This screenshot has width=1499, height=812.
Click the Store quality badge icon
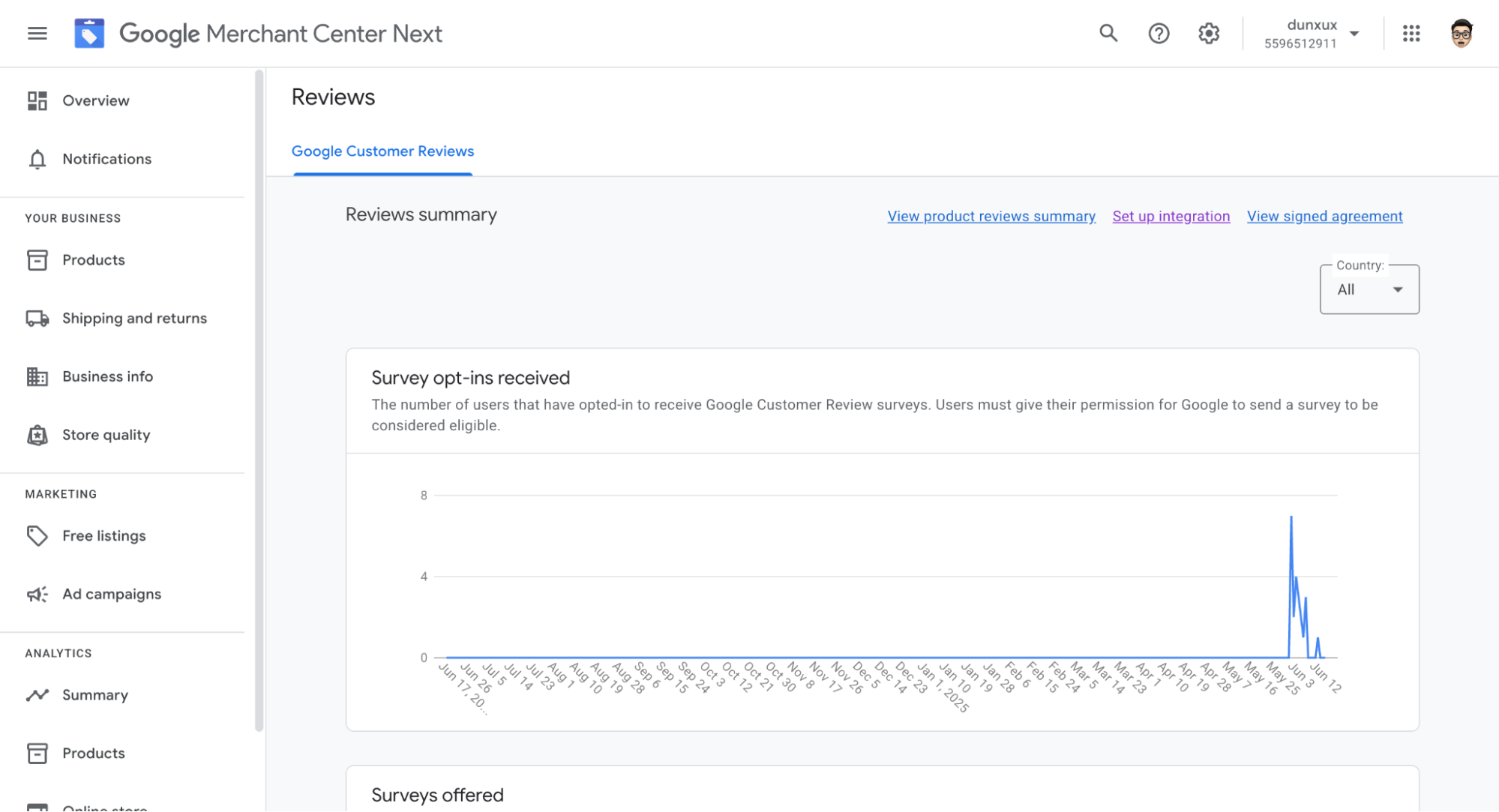coord(37,435)
